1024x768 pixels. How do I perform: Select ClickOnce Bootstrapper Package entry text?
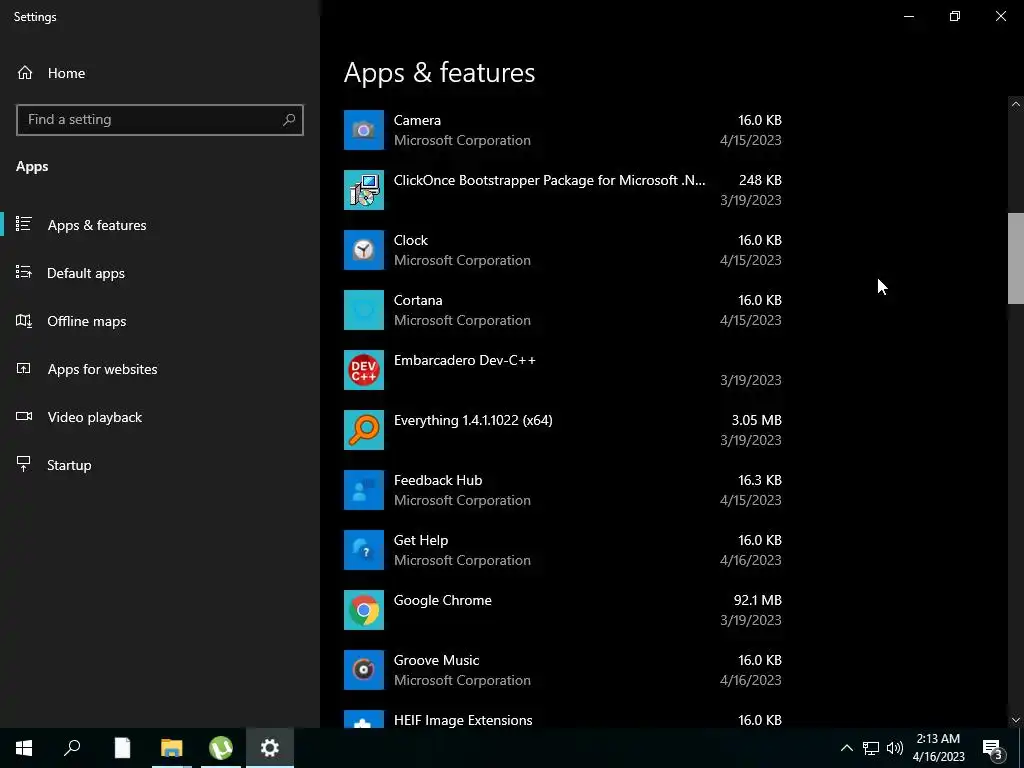click(549, 180)
